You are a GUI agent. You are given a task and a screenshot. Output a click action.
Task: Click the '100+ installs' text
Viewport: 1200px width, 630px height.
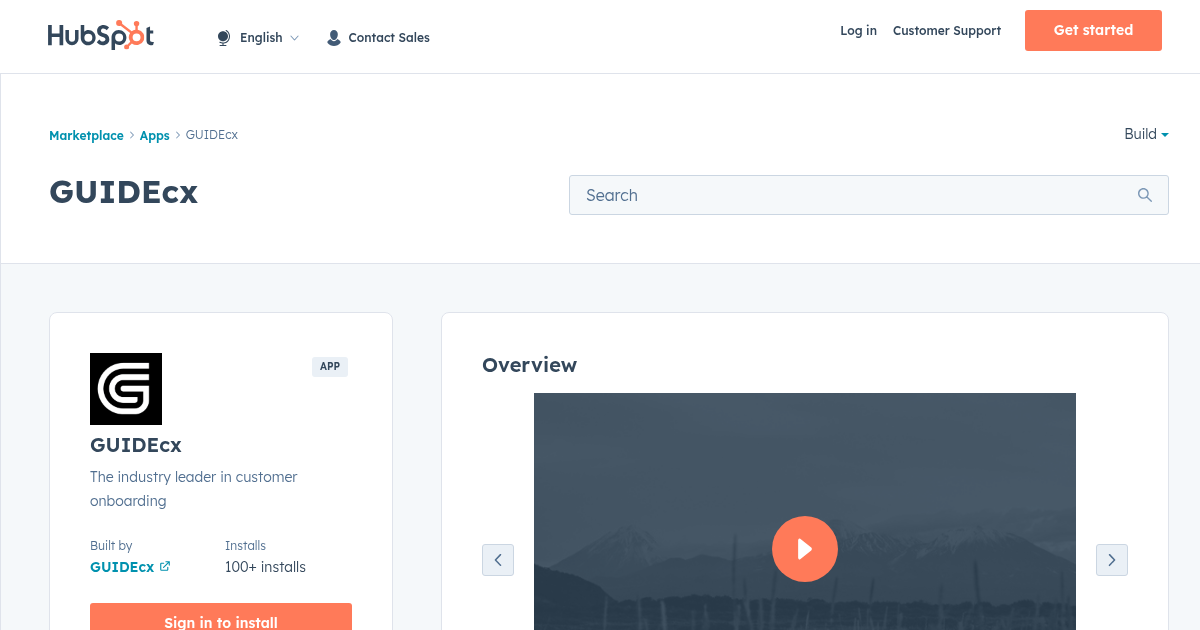[265, 567]
